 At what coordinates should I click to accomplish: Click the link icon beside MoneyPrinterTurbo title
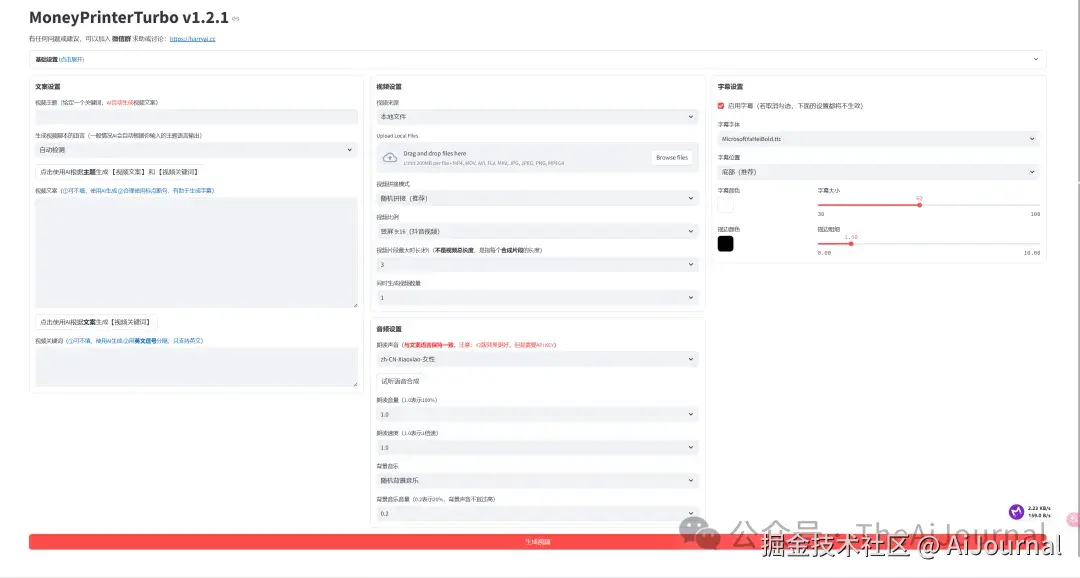pyautogui.click(x=236, y=19)
